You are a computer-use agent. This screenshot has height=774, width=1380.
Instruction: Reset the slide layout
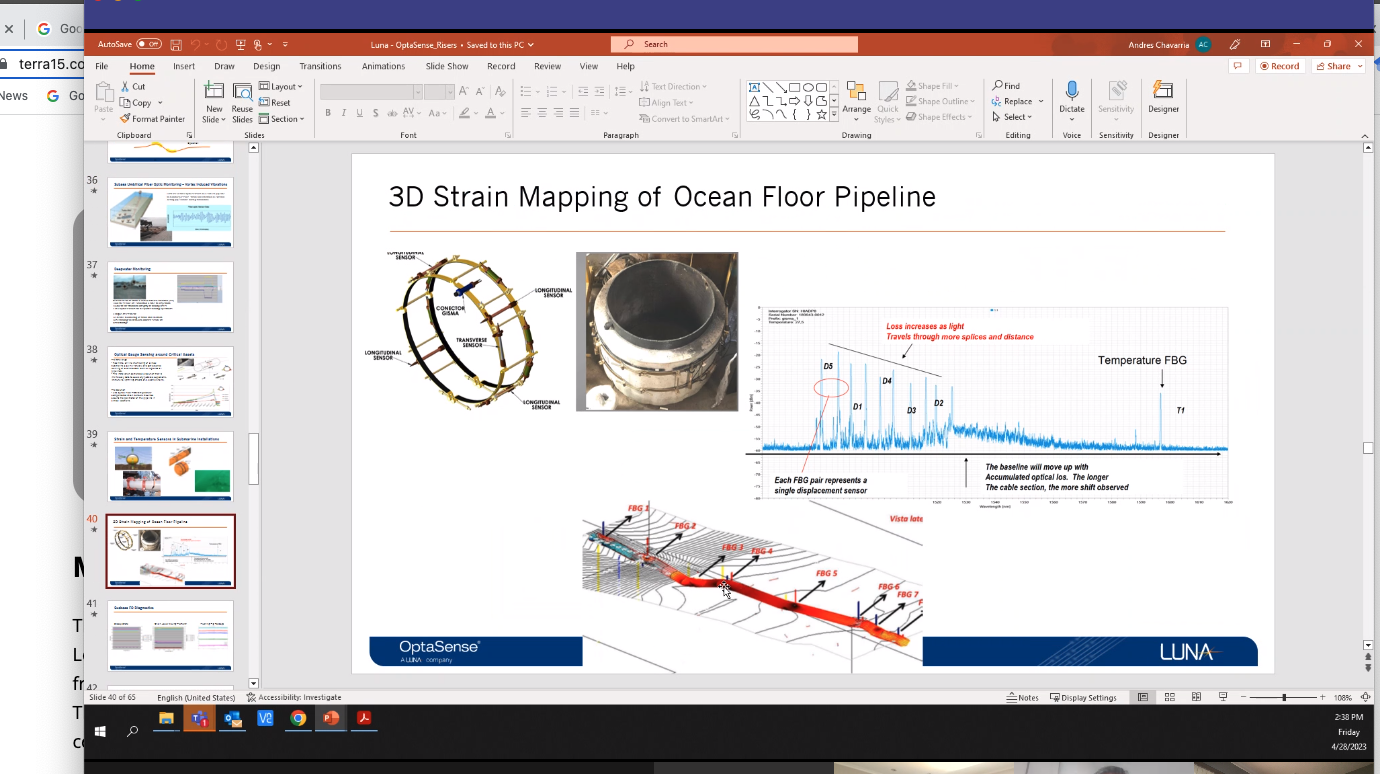tap(275, 103)
